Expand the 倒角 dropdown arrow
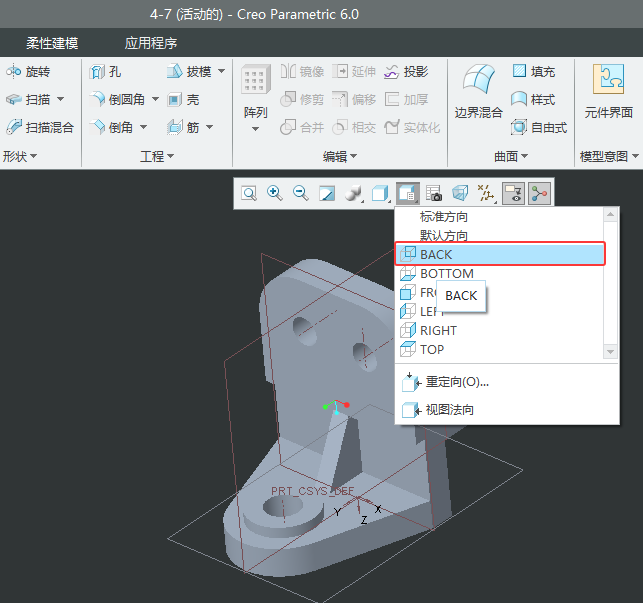 (x=144, y=127)
